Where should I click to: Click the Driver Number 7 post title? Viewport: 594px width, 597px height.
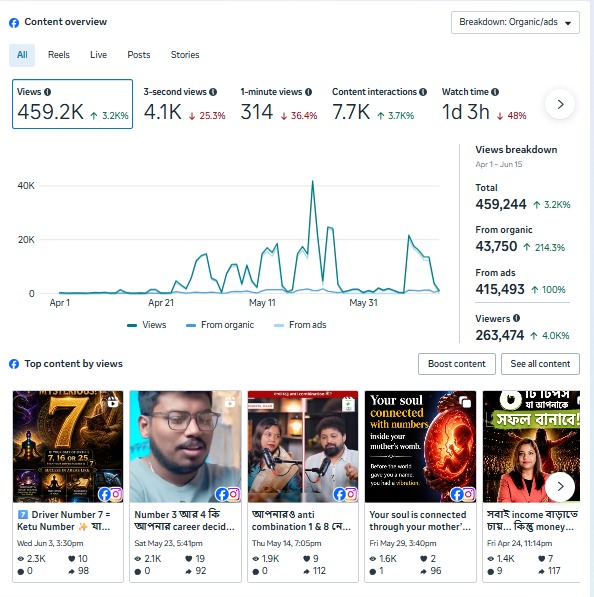point(64,520)
